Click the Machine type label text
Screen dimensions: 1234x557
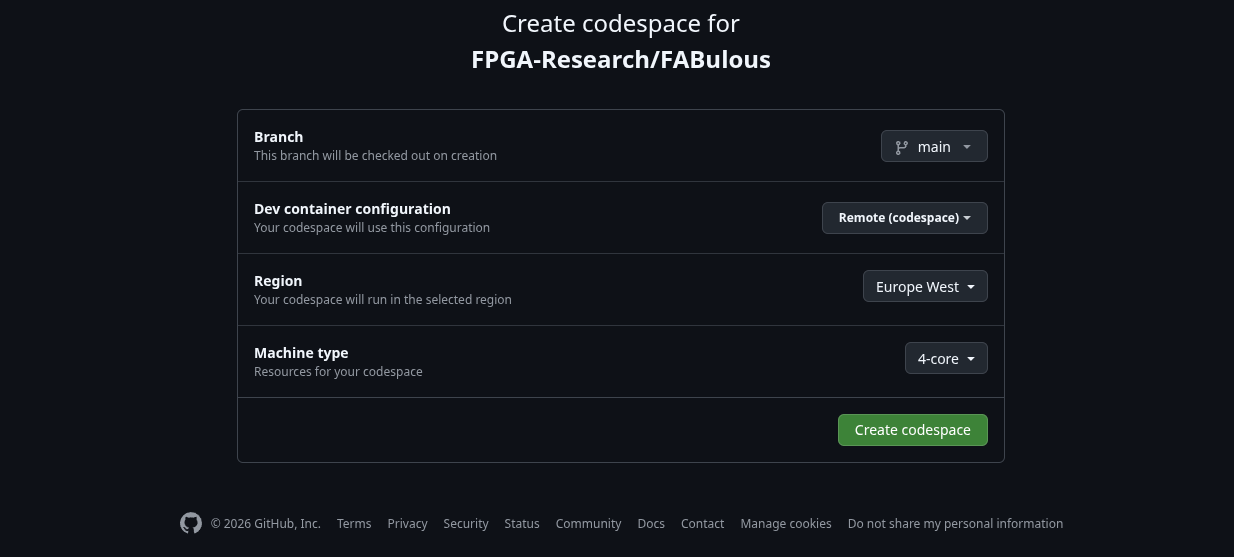(301, 353)
